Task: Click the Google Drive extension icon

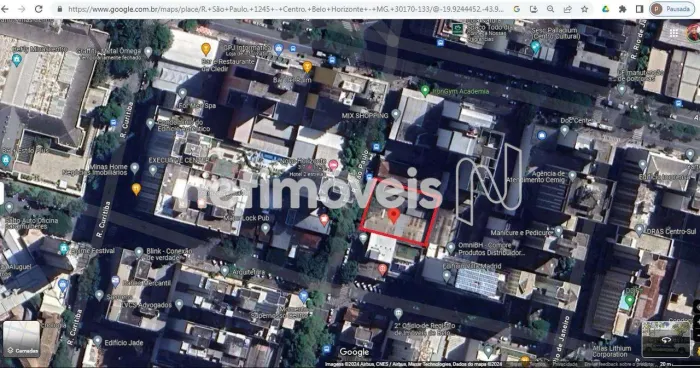Action: tap(605, 9)
